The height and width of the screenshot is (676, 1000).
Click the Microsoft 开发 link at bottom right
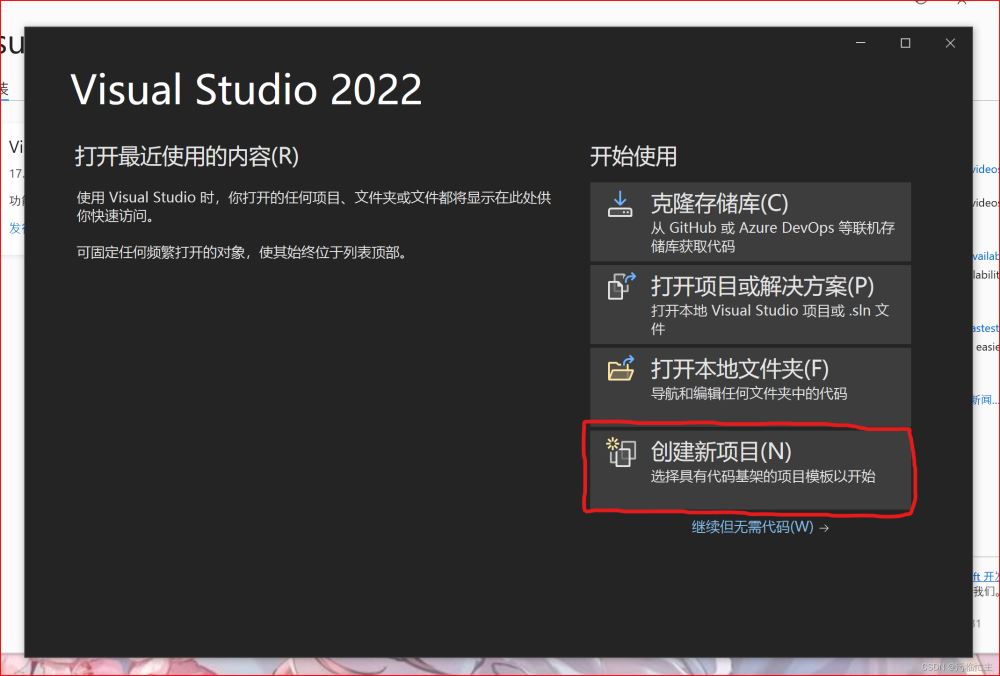[986, 577]
